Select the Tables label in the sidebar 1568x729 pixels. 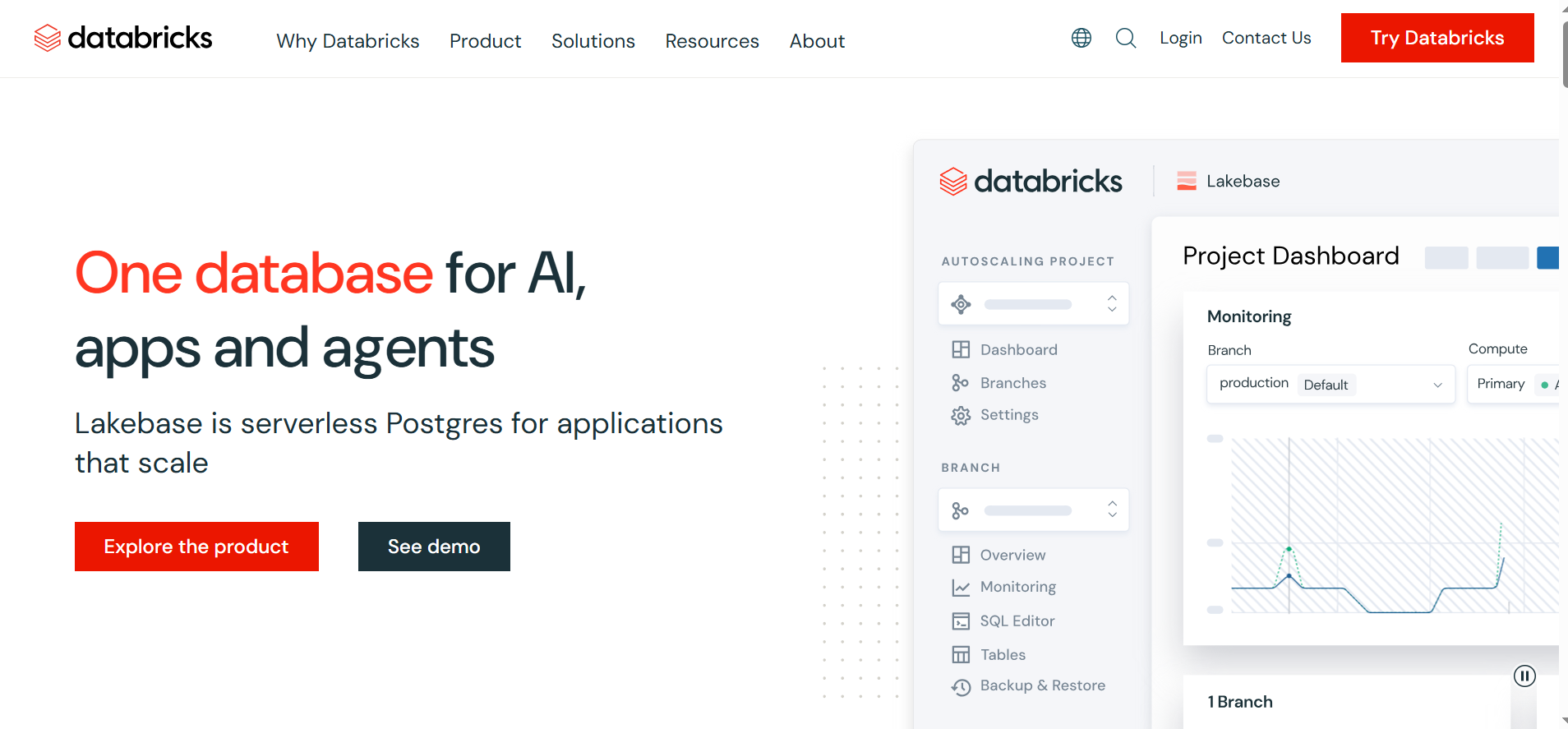pos(1003,655)
